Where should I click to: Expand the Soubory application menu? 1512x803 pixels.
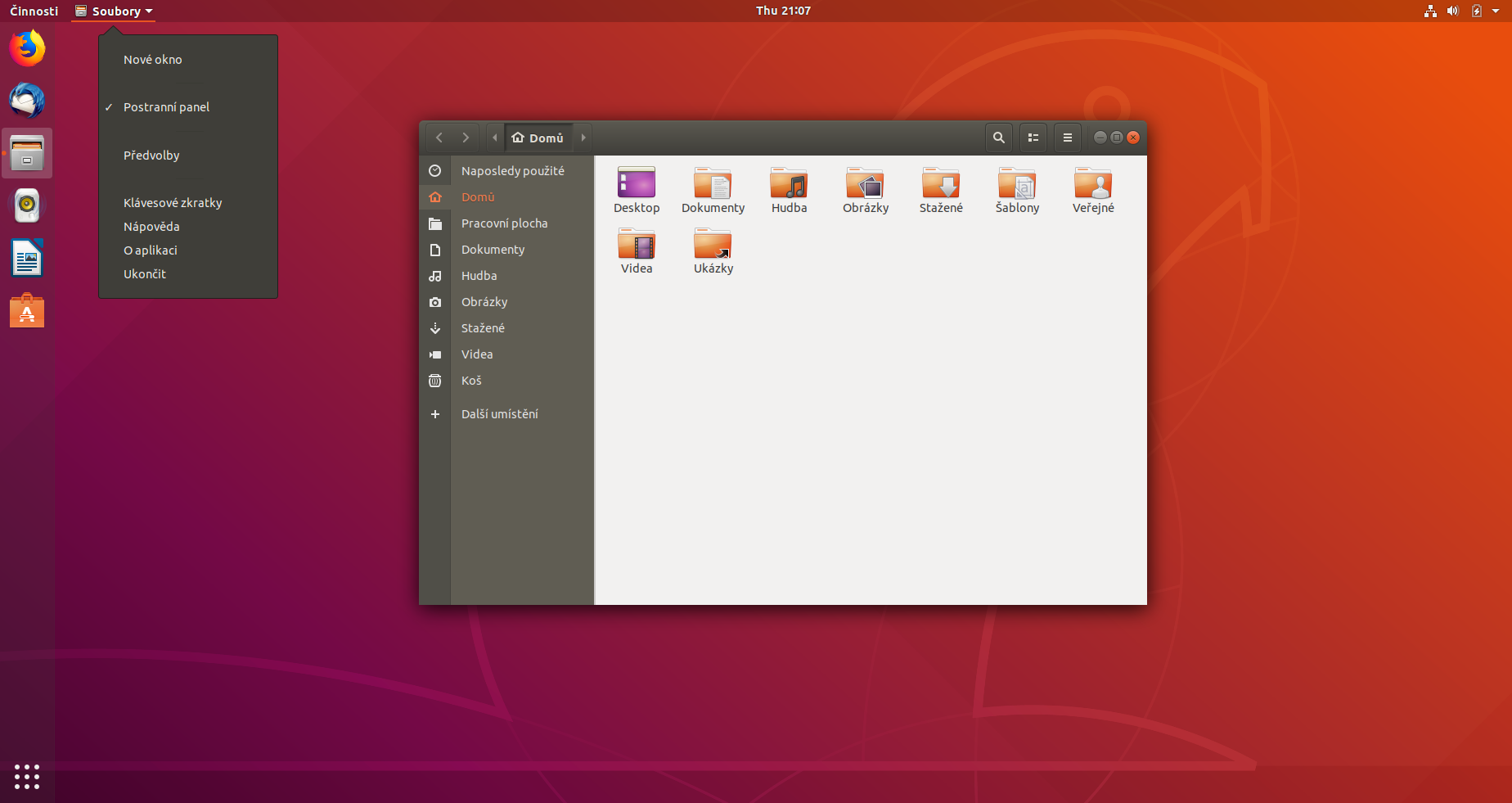[114, 11]
